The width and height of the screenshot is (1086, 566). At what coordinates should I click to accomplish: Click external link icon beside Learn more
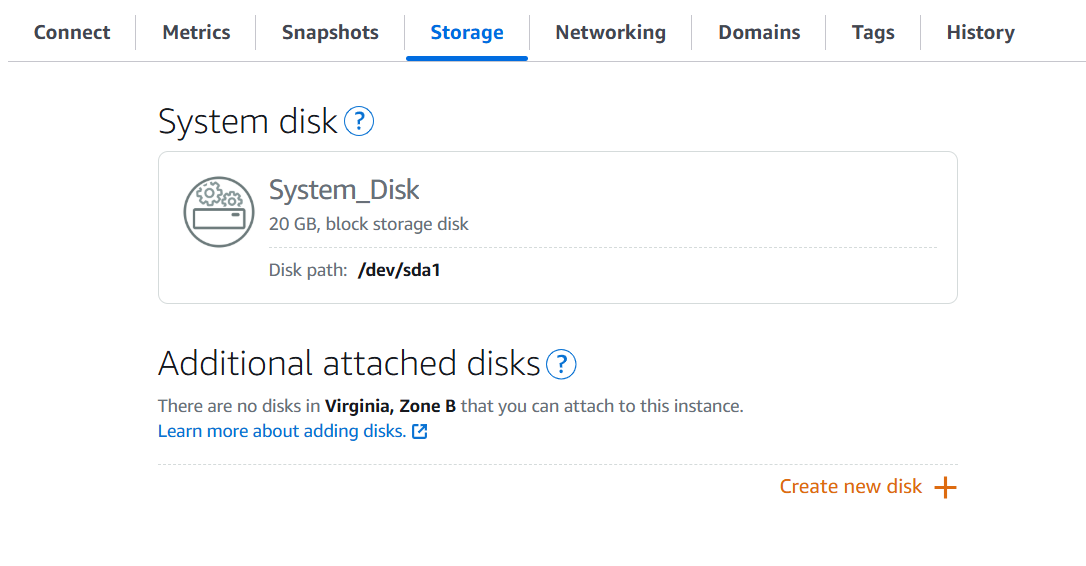click(420, 432)
